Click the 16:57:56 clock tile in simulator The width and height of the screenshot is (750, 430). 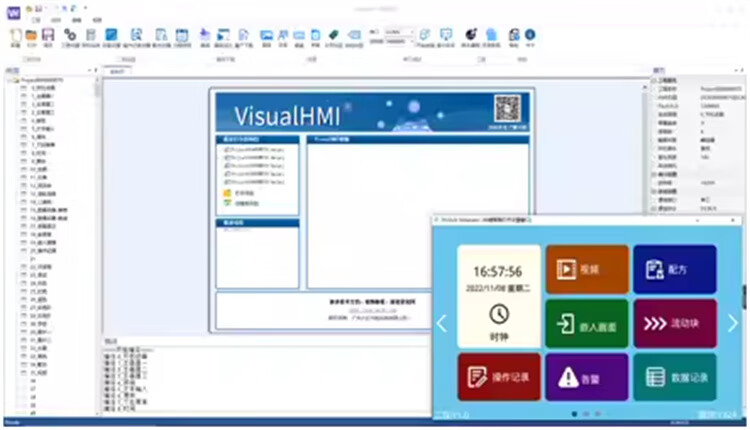click(x=499, y=297)
